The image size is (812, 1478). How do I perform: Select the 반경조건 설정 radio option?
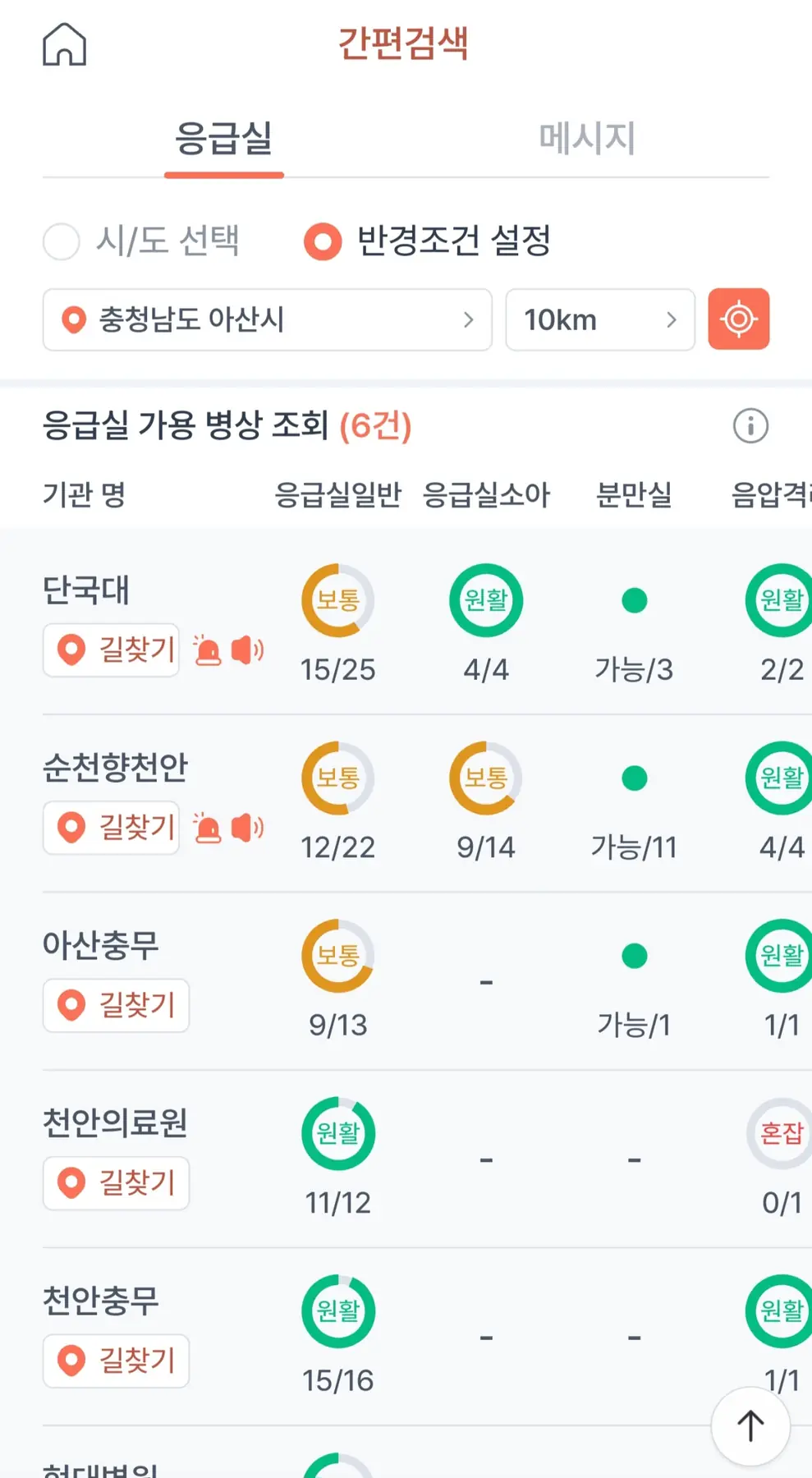(x=323, y=241)
